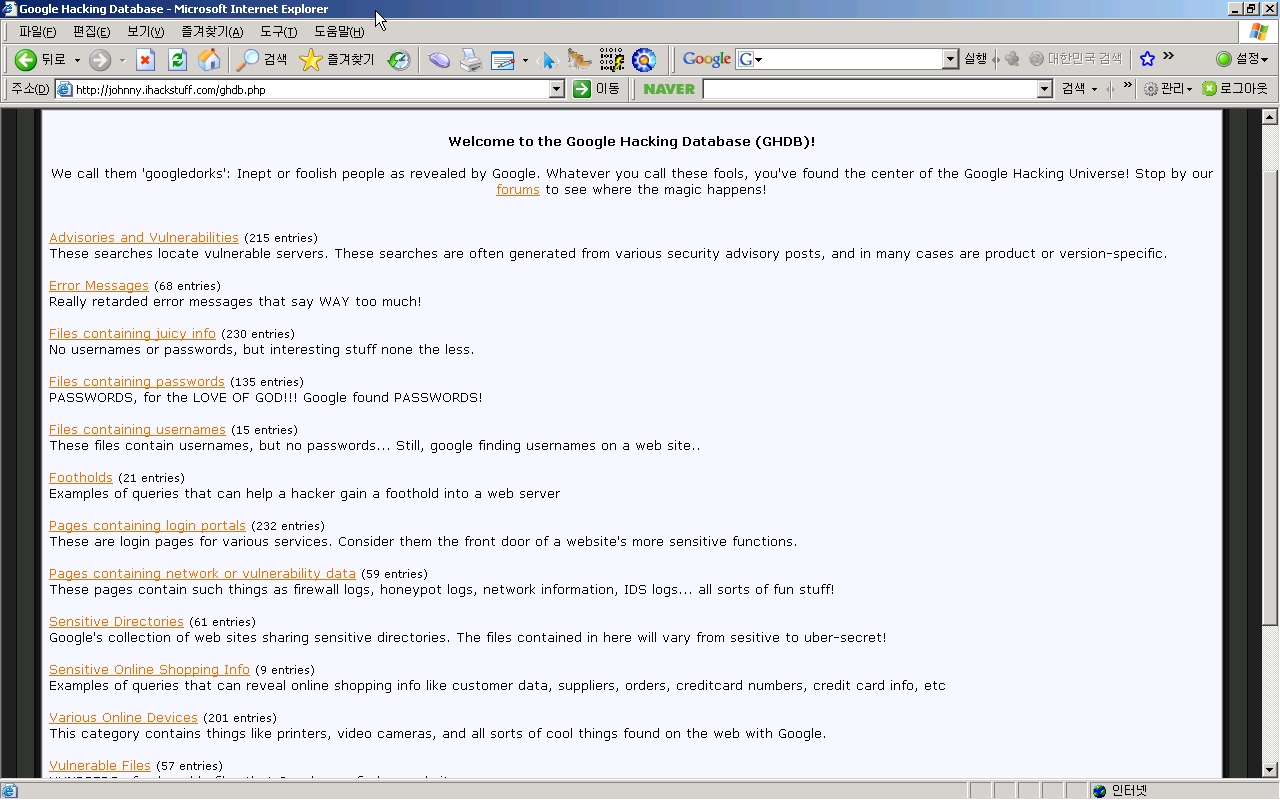Open the Naver search box dropdown arrow
Image resolution: width=1280 pixels, height=800 pixels.
(1044, 89)
